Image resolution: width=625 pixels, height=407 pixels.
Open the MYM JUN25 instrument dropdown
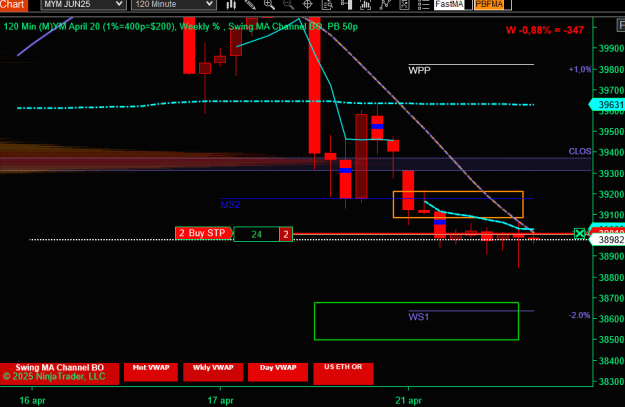pyautogui.click(x=83, y=4)
